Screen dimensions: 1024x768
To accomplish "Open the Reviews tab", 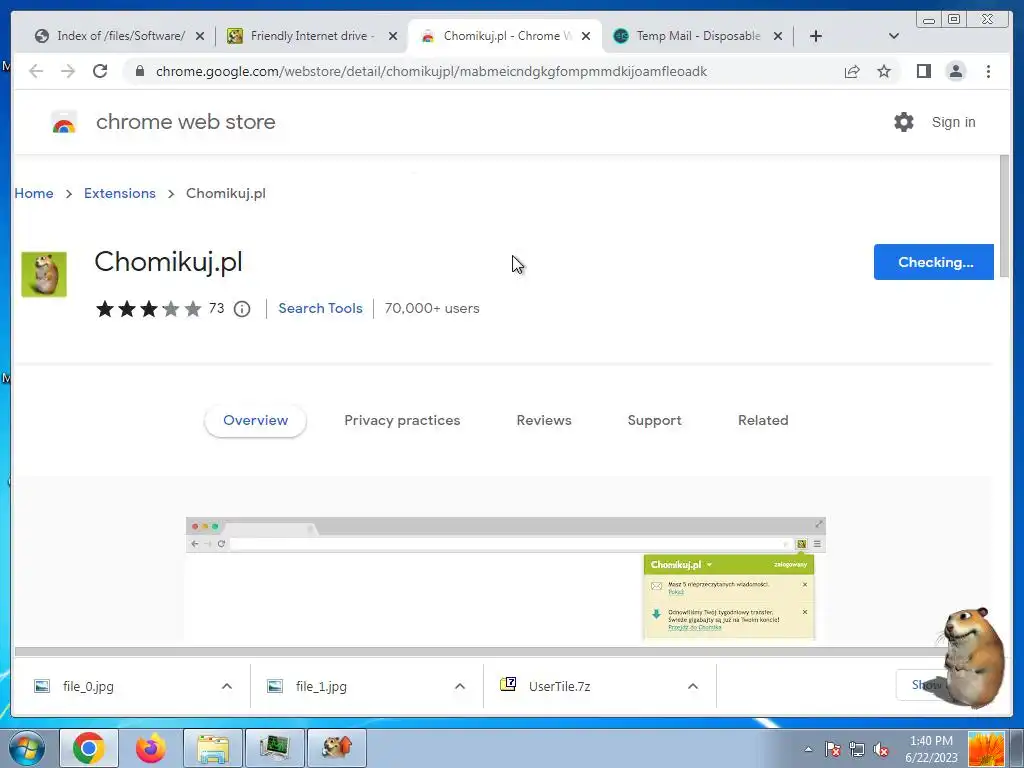I will coord(544,421).
